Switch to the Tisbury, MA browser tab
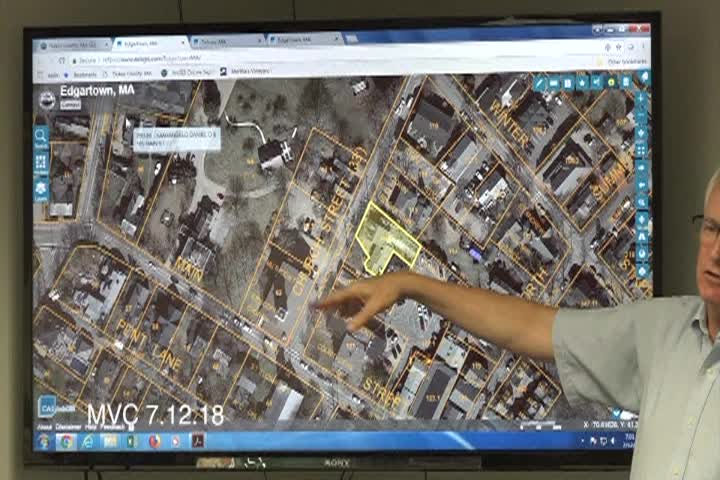The width and height of the screenshot is (720, 480). [x=226, y=41]
